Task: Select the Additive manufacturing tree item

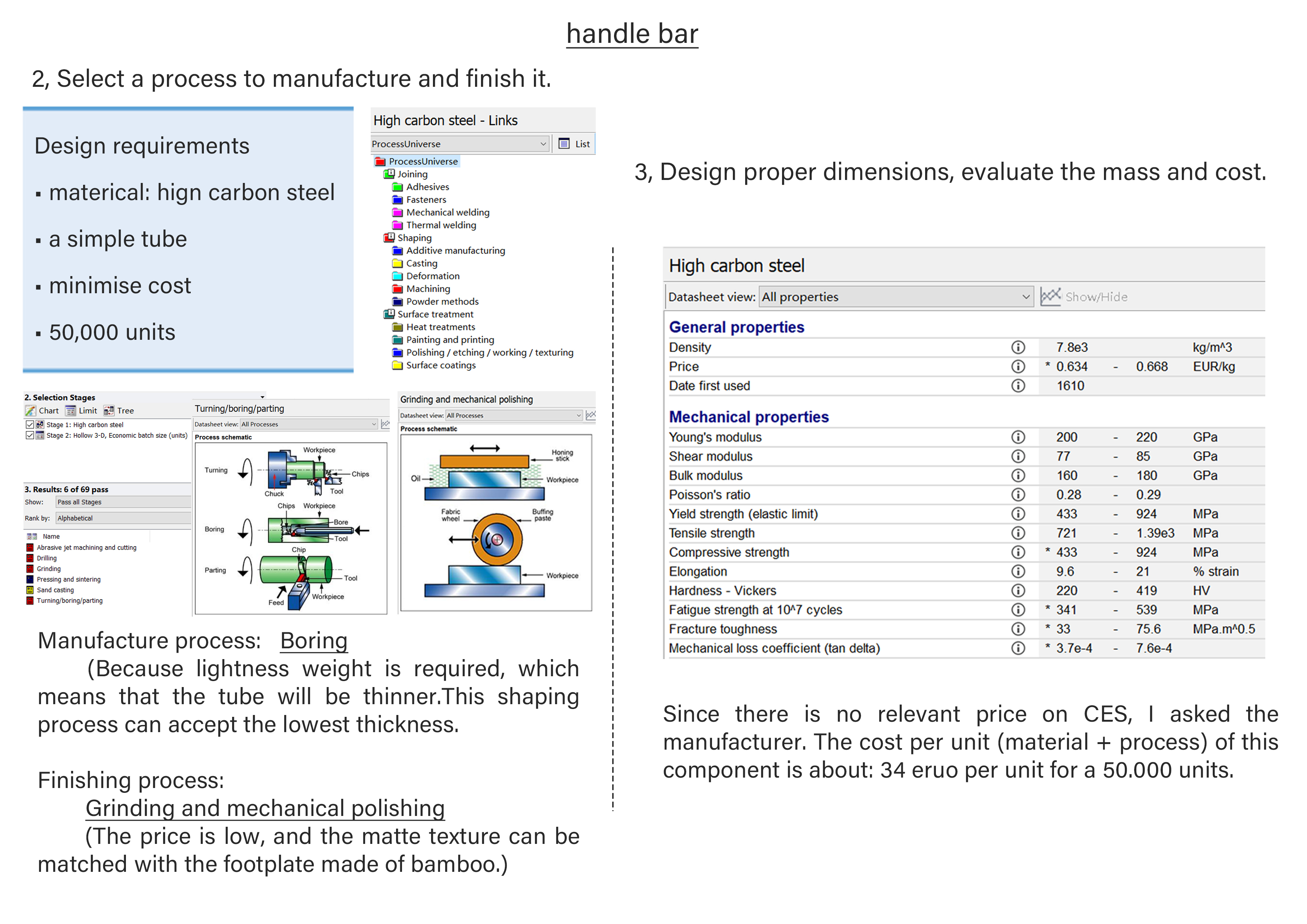Action: click(x=455, y=250)
